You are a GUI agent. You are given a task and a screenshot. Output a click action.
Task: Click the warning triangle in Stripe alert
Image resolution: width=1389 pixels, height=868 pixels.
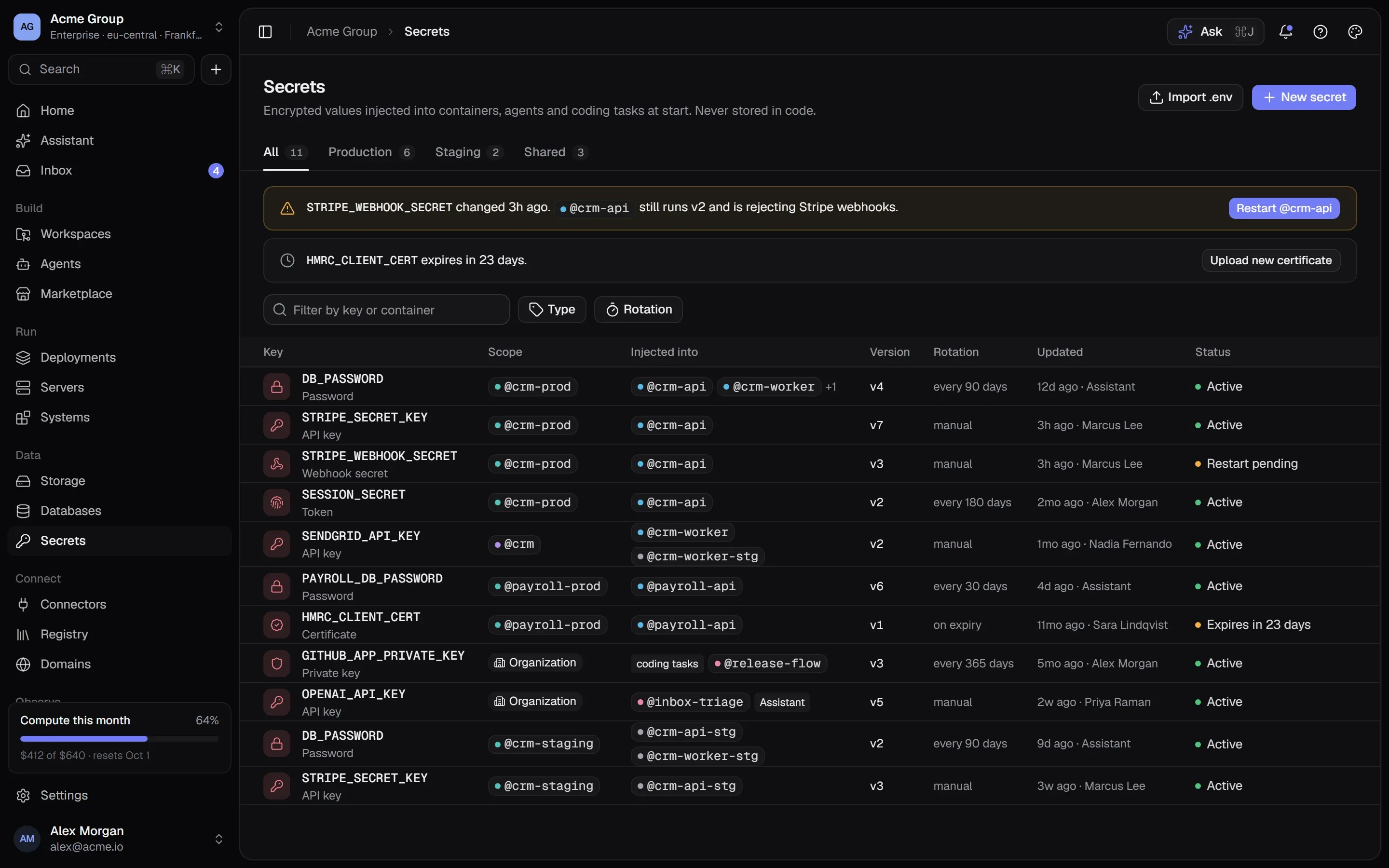pyautogui.click(x=287, y=208)
